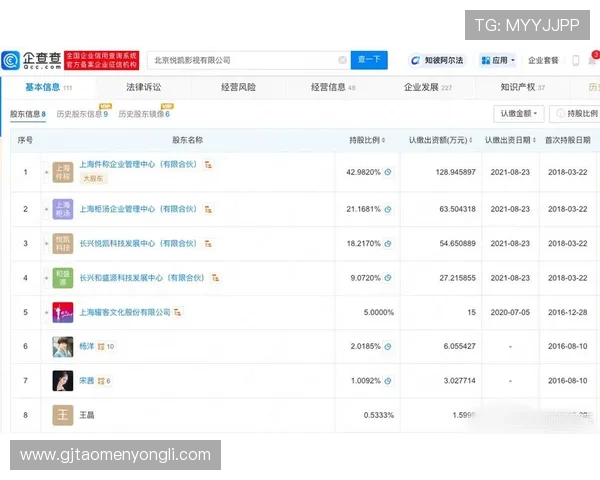Open the 长兴和盛源科技发展中心 company link
Image resolution: width=600 pixels, height=480 pixels.
click(x=142, y=278)
